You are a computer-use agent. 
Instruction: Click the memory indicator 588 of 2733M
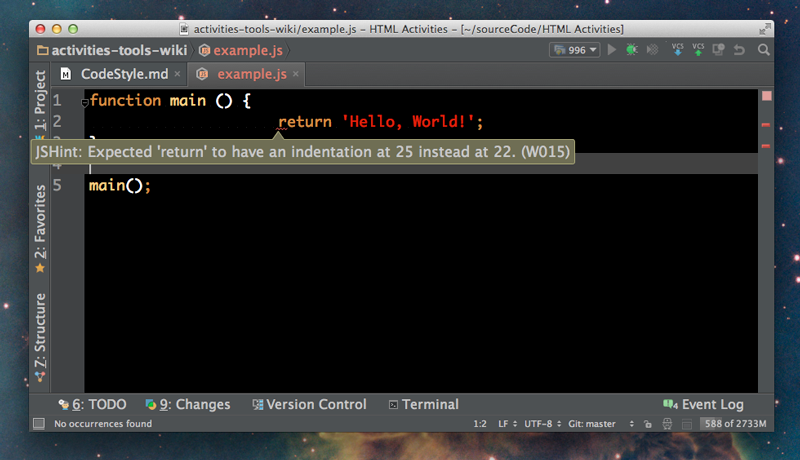coord(735,424)
